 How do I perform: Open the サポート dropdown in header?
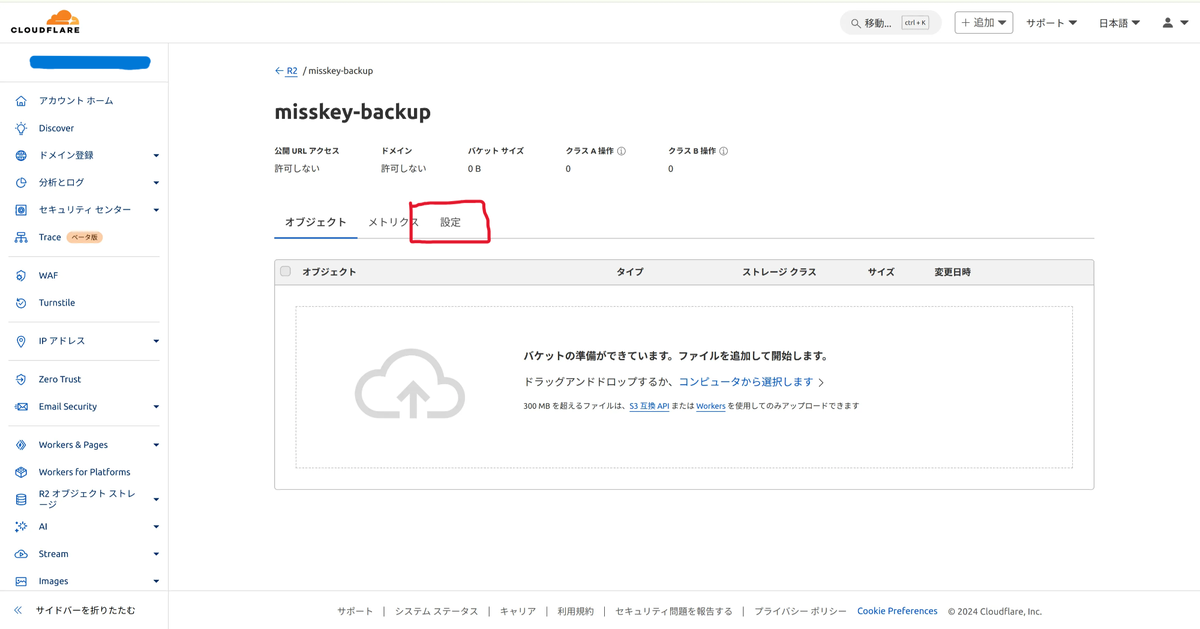tap(1051, 23)
